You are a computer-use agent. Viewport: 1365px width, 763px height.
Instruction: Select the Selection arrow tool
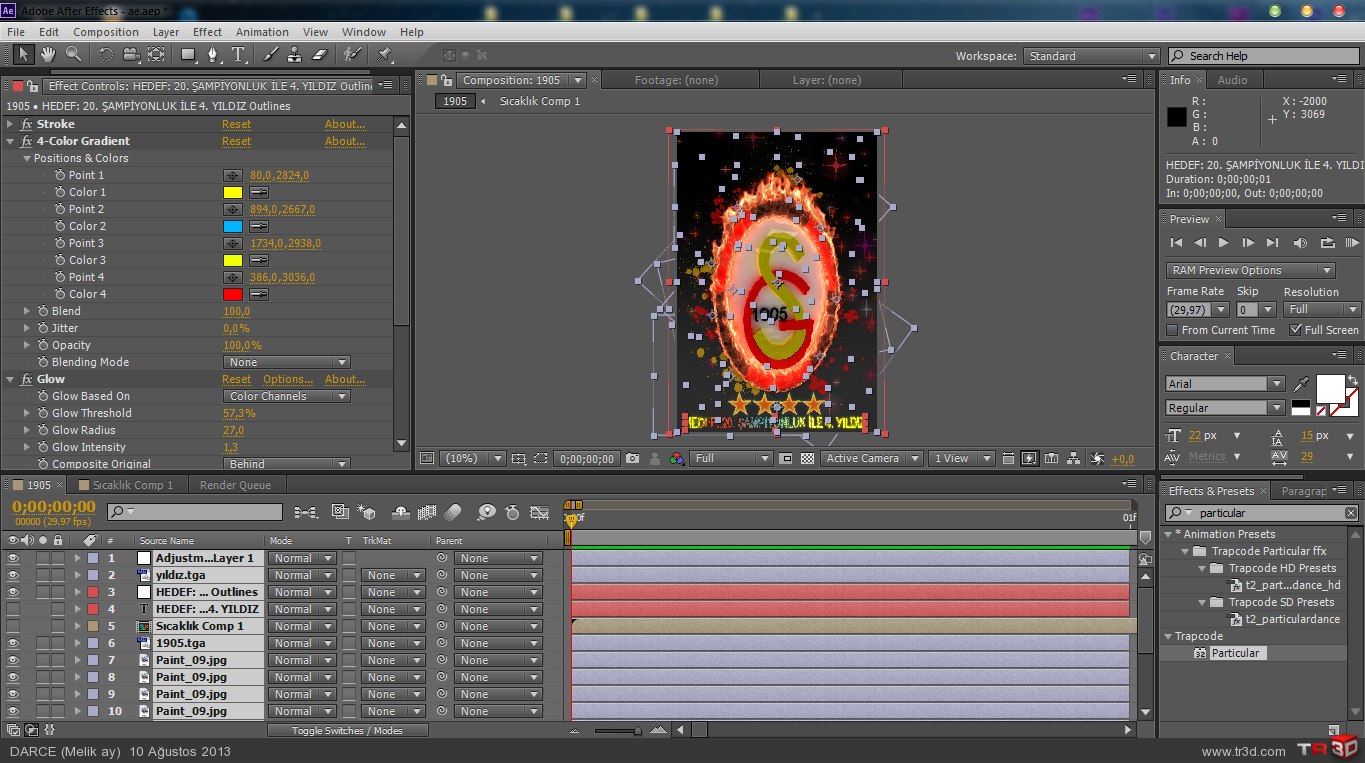pos(23,54)
